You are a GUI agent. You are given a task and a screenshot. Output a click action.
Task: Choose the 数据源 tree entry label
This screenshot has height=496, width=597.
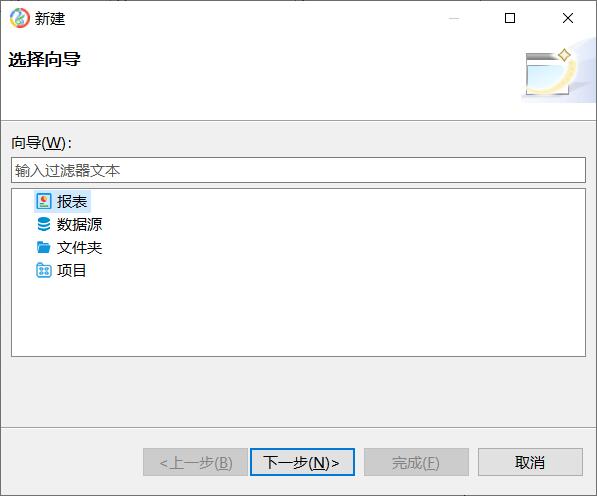pos(79,224)
